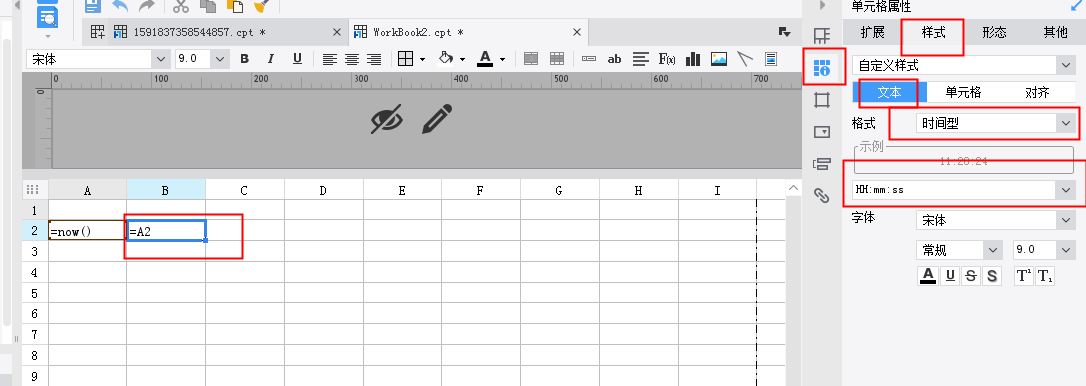Screen dimensions: 1086x386
Task: Click the cell borders grid icon
Action: (406, 59)
